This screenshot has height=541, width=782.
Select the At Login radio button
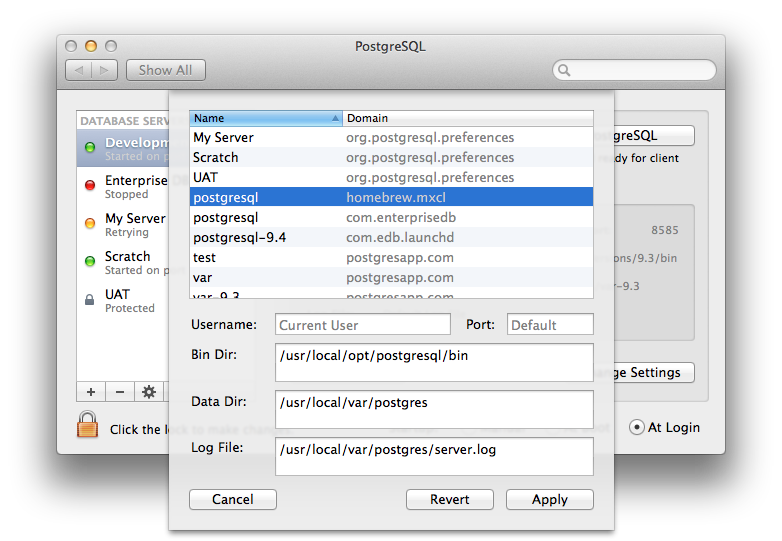pos(636,427)
